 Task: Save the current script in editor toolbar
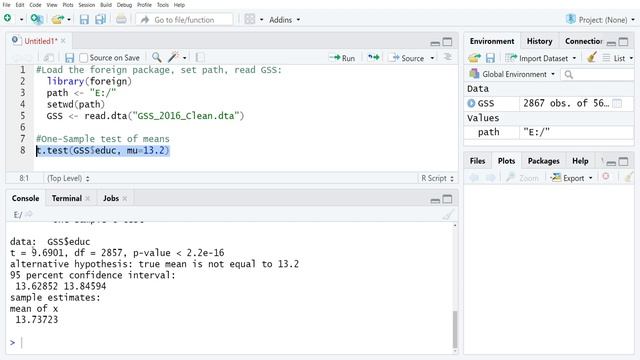pos(69,58)
